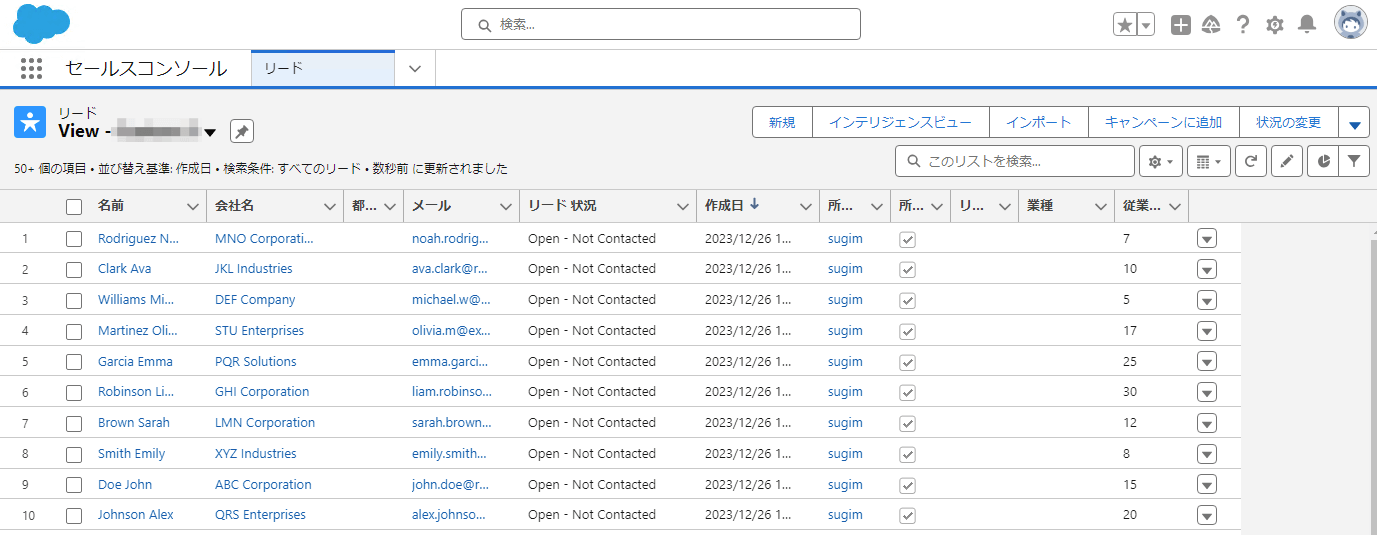Pin this list view
1377x535 pixels.
tap(242, 131)
